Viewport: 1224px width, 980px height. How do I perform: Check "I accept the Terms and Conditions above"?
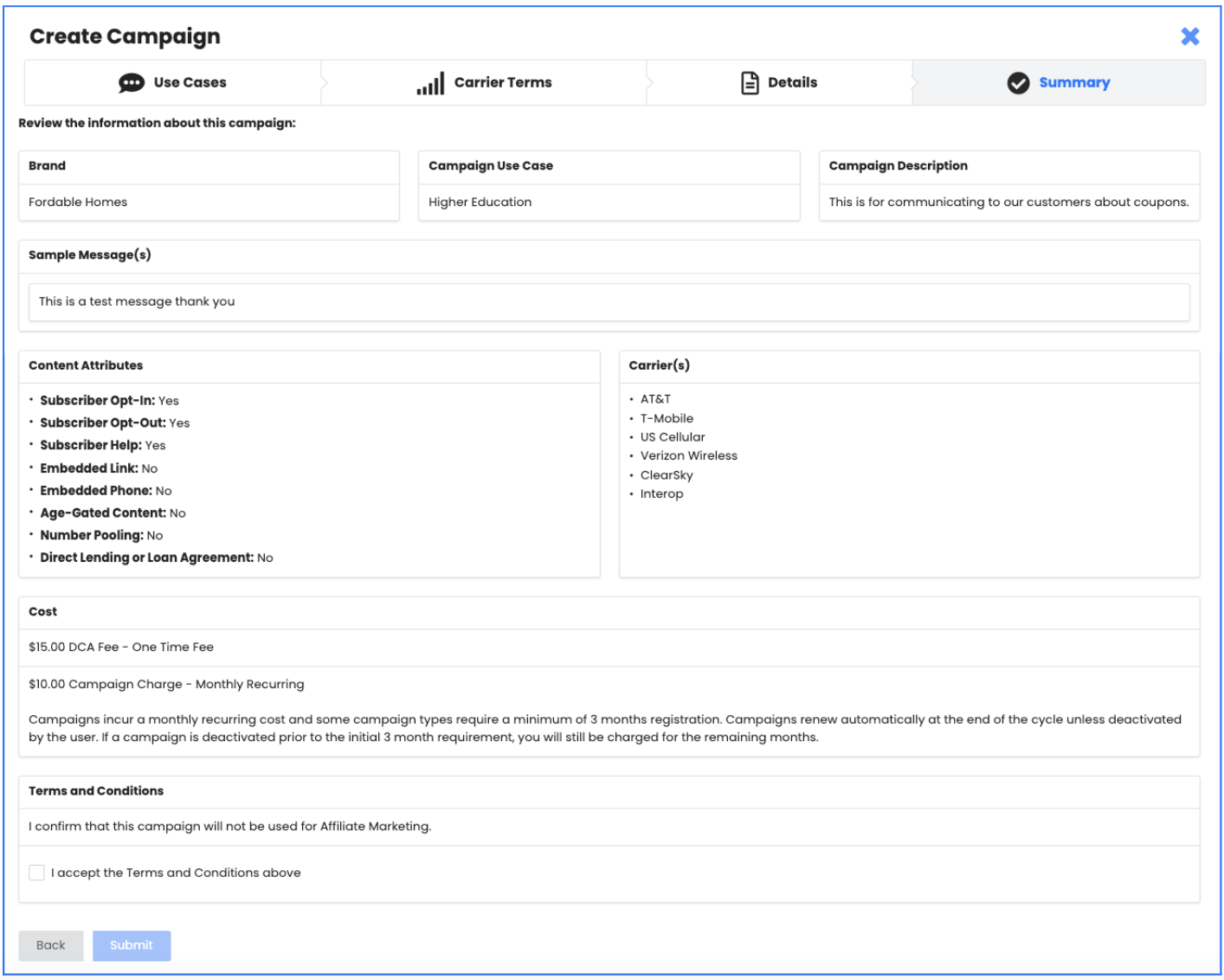[x=36, y=873]
